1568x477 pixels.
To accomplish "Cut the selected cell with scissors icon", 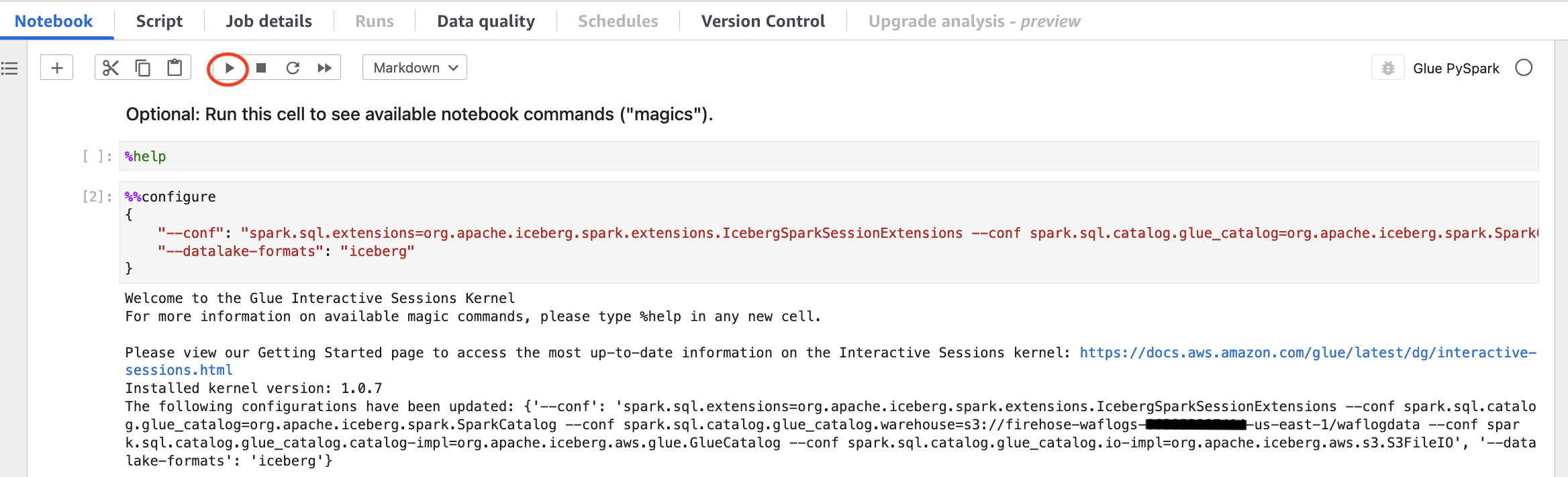I will point(111,68).
